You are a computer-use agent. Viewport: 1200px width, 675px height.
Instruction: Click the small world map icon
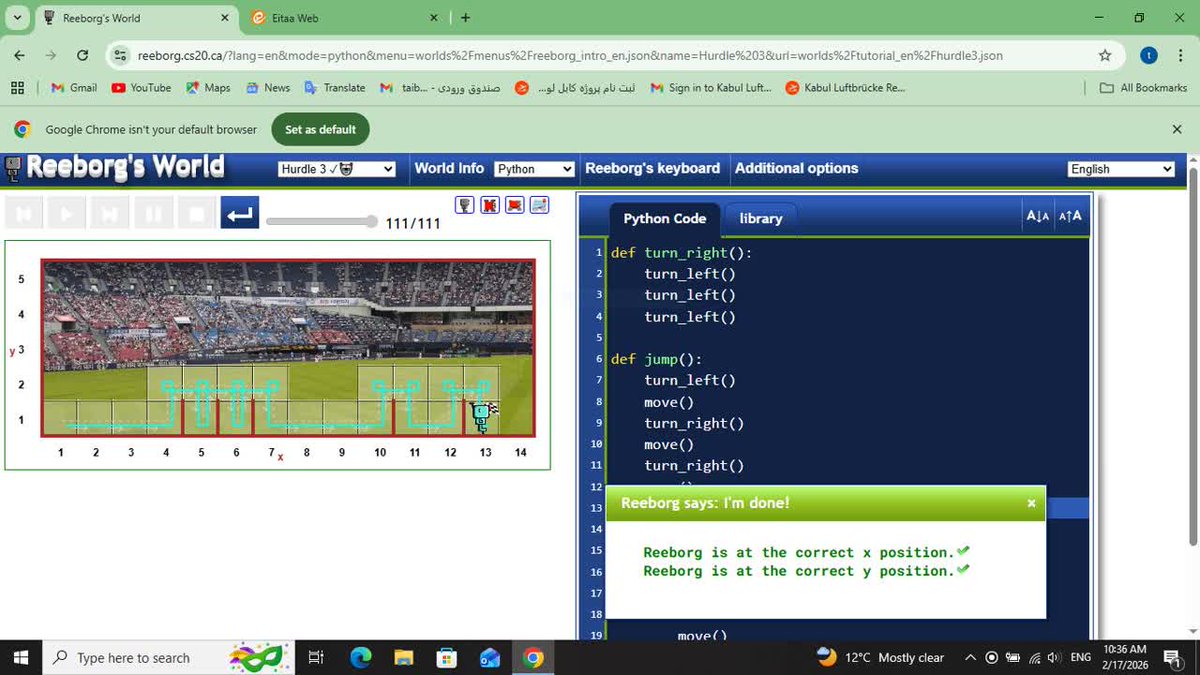(540, 205)
